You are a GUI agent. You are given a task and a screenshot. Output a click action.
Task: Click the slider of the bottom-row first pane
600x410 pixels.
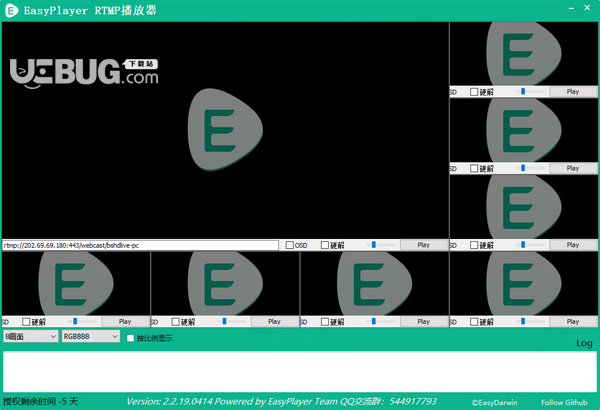(x=83, y=321)
